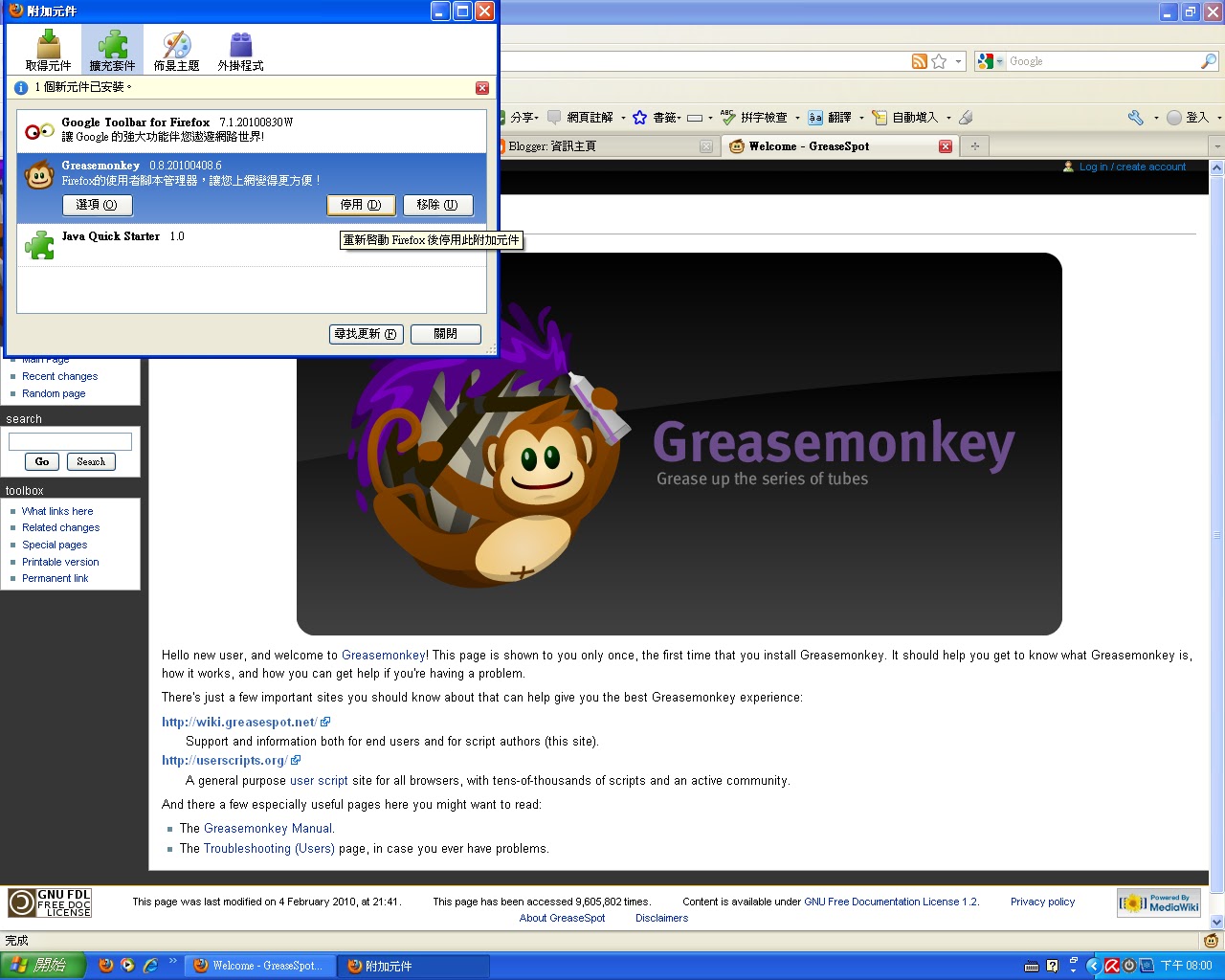
Task: Click the 書籤 (Bookmarks) star icon in toolbar
Action: tap(640, 118)
